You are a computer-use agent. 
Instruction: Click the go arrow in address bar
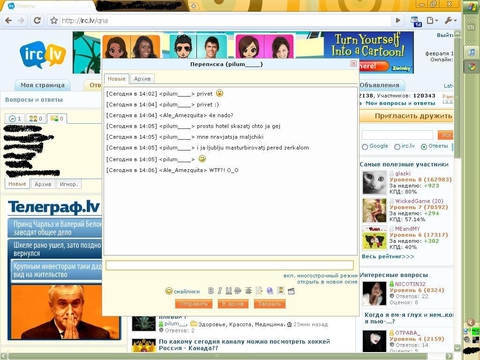tap(398, 21)
